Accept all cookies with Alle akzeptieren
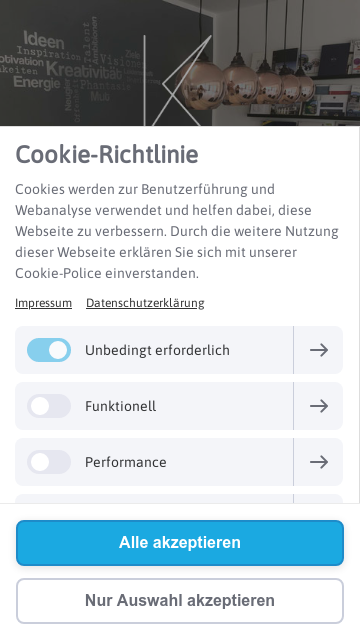Viewport: 360px width, 640px height. point(180,543)
